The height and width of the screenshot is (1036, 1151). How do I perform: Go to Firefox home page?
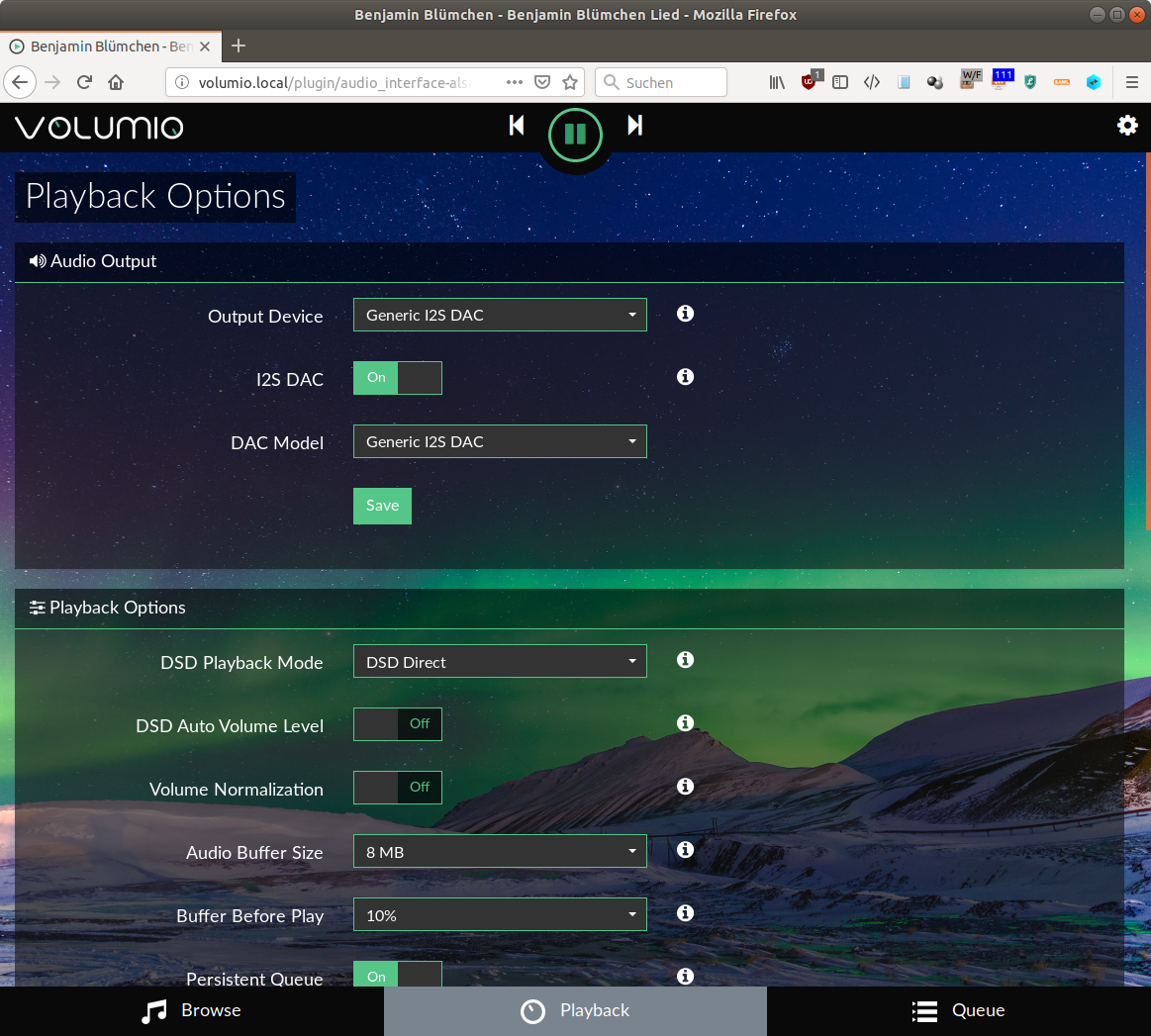[116, 82]
